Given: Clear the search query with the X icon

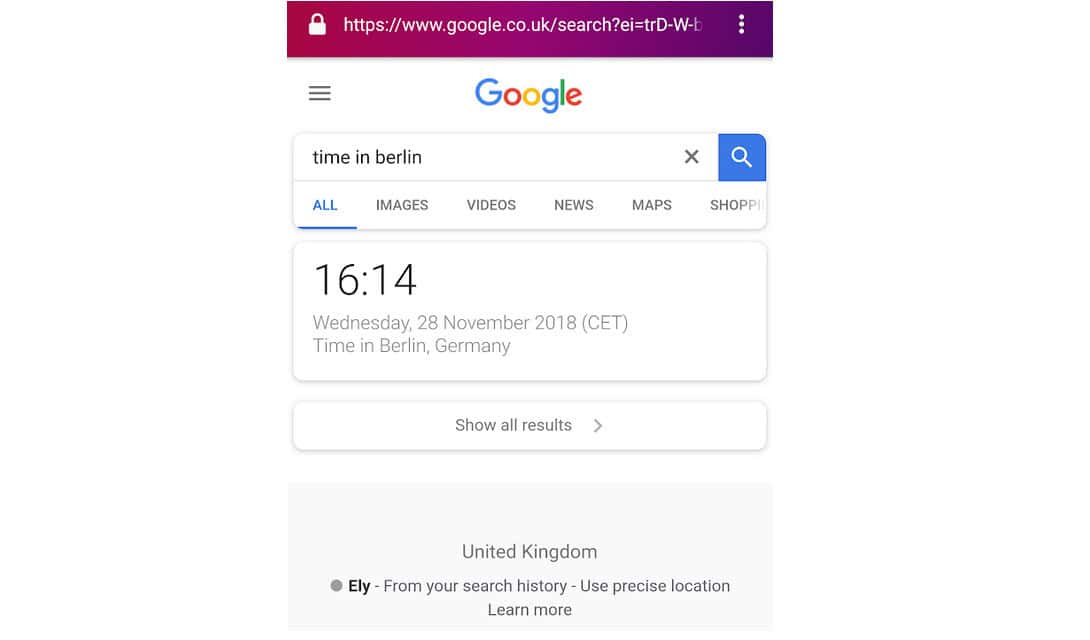Looking at the screenshot, I should tap(691, 156).
